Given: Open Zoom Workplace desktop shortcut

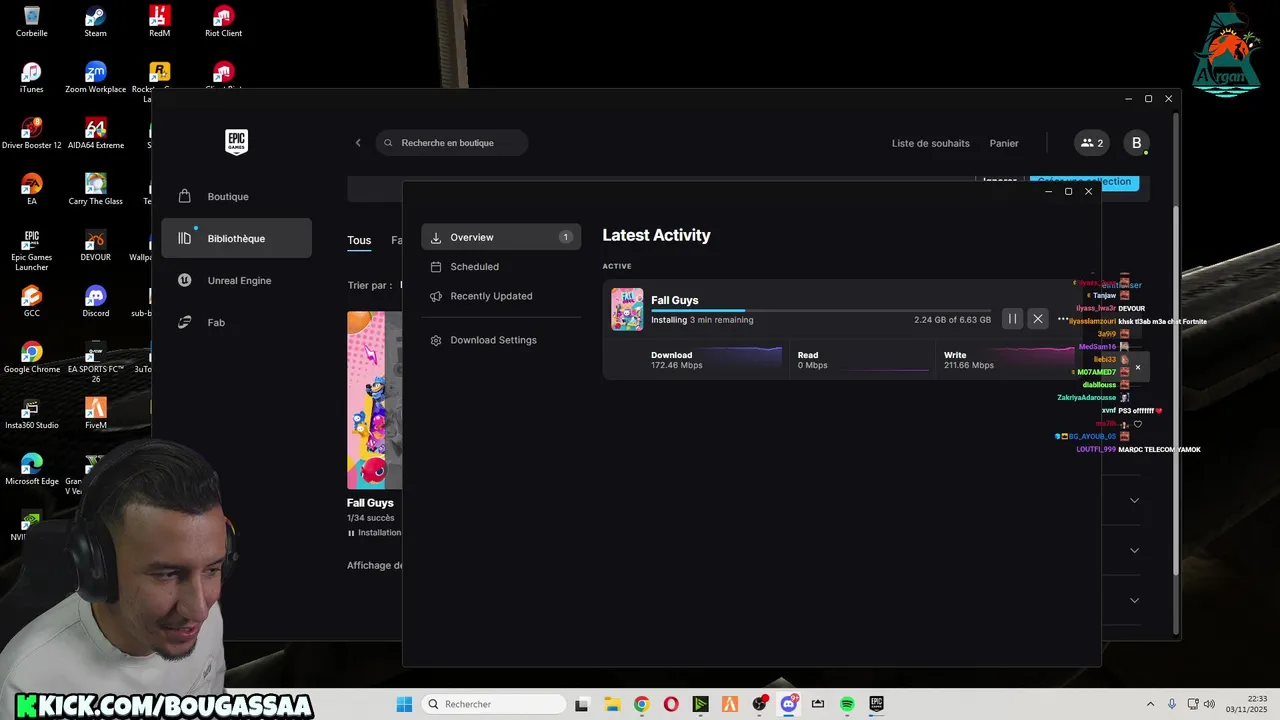Looking at the screenshot, I should pos(95,77).
